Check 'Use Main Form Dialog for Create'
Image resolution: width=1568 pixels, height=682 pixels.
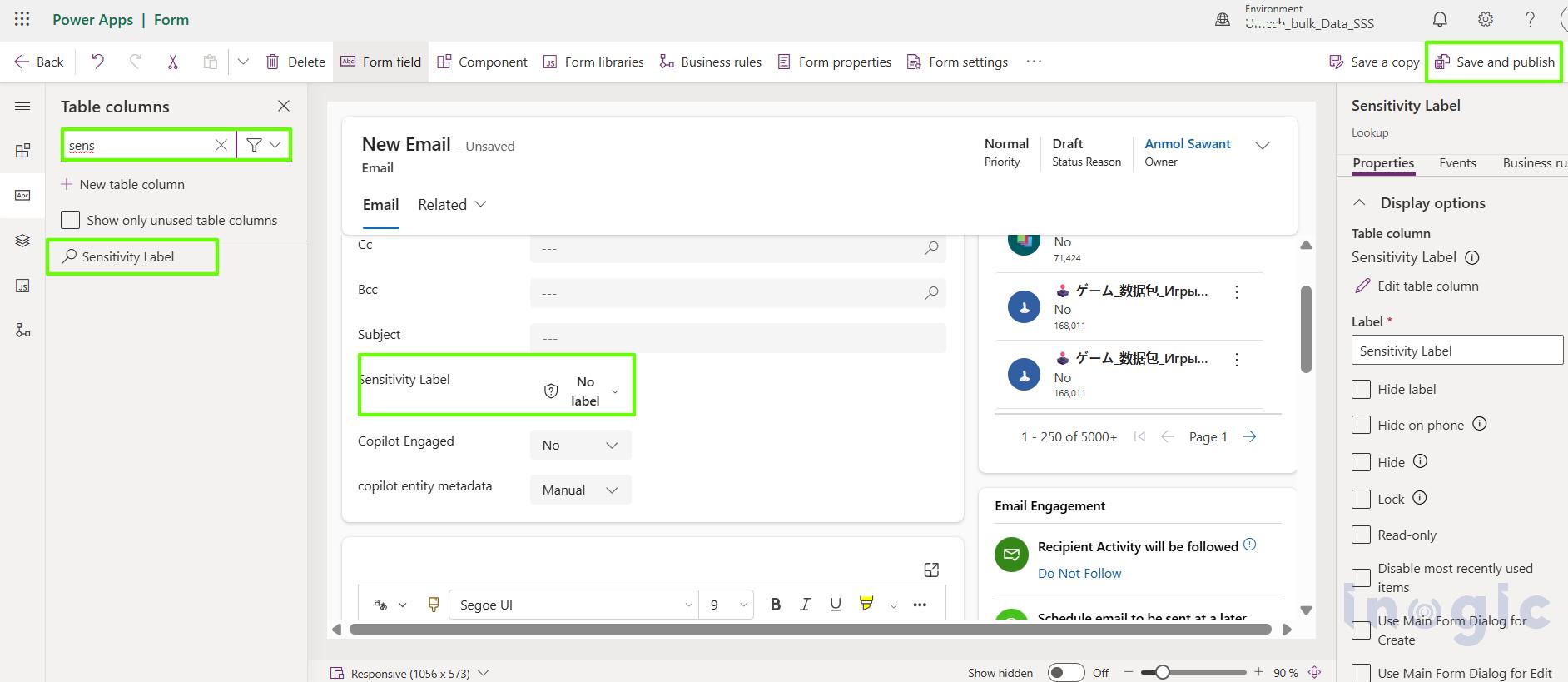(1361, 630)
